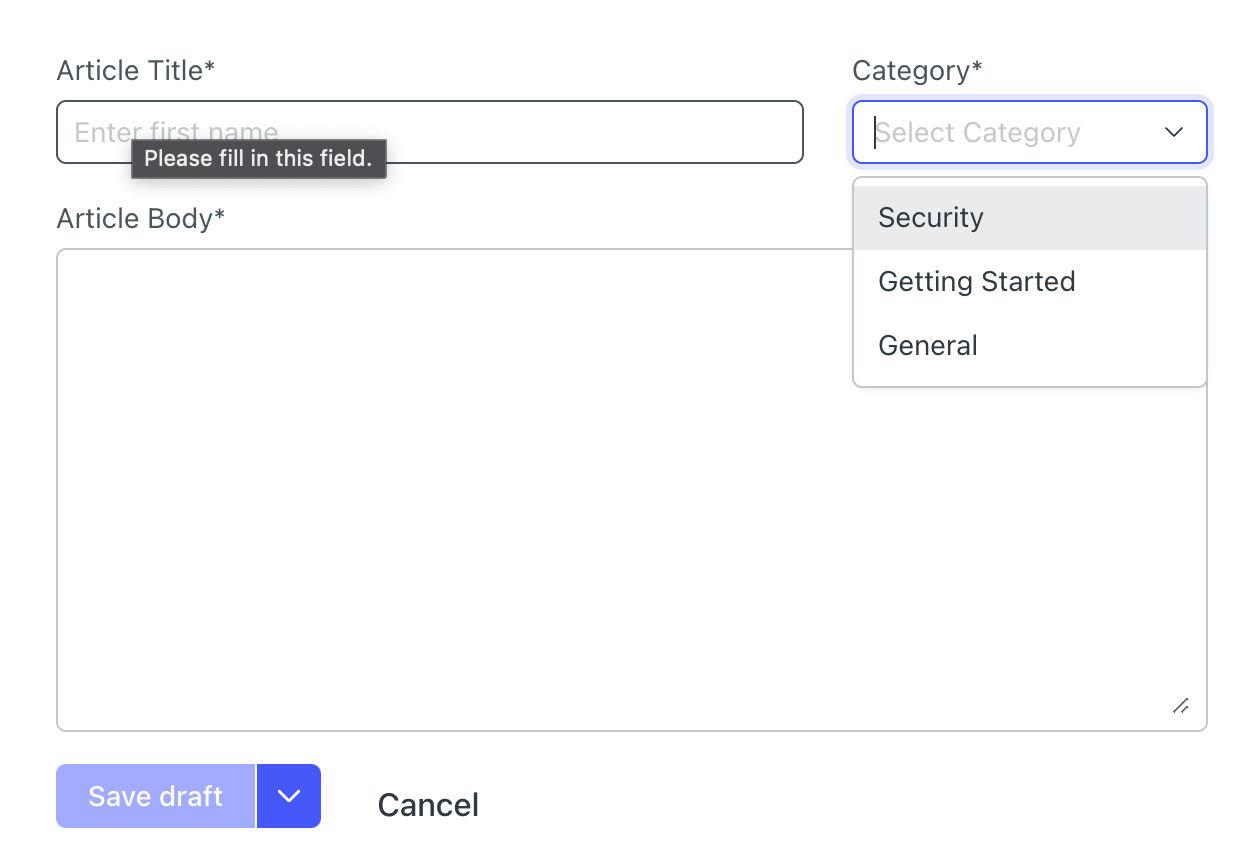Click the asterisk after Article Body label

coord(220,216)
